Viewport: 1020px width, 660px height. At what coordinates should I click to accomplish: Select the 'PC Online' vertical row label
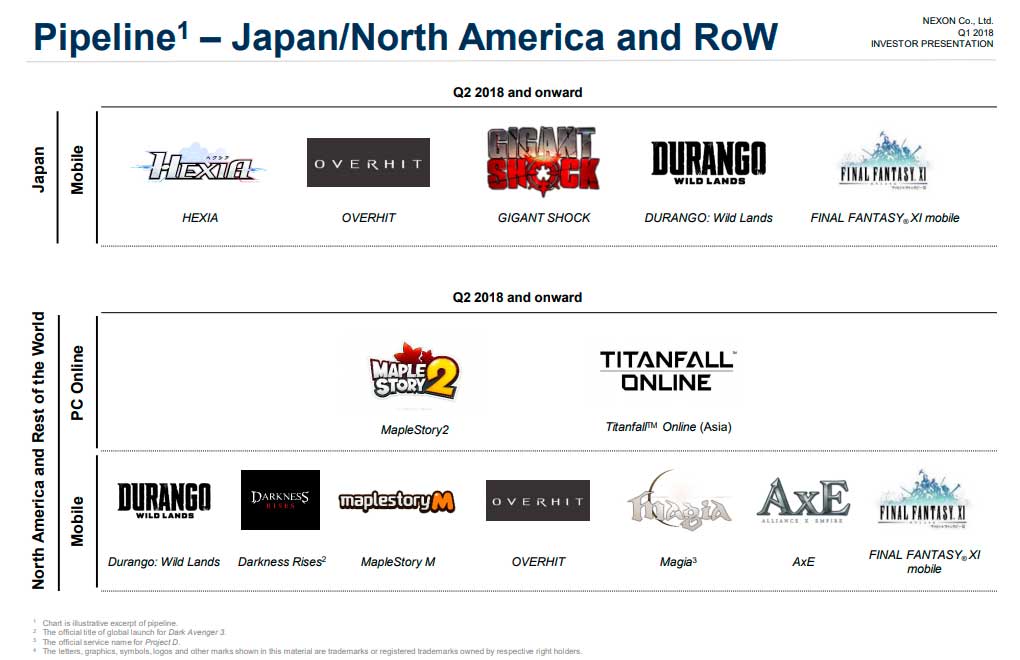[x=77, y=382]
